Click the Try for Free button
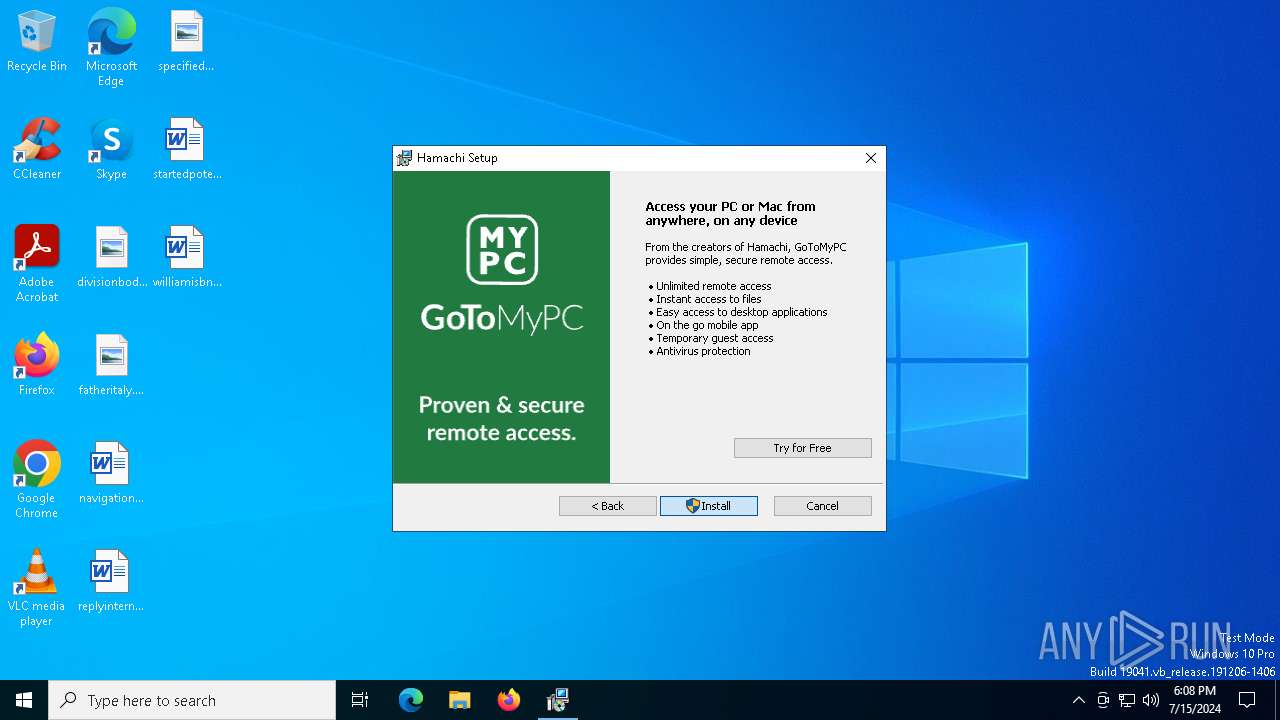The width and height of the screenshot is (1280, 720). click(802, 448)
